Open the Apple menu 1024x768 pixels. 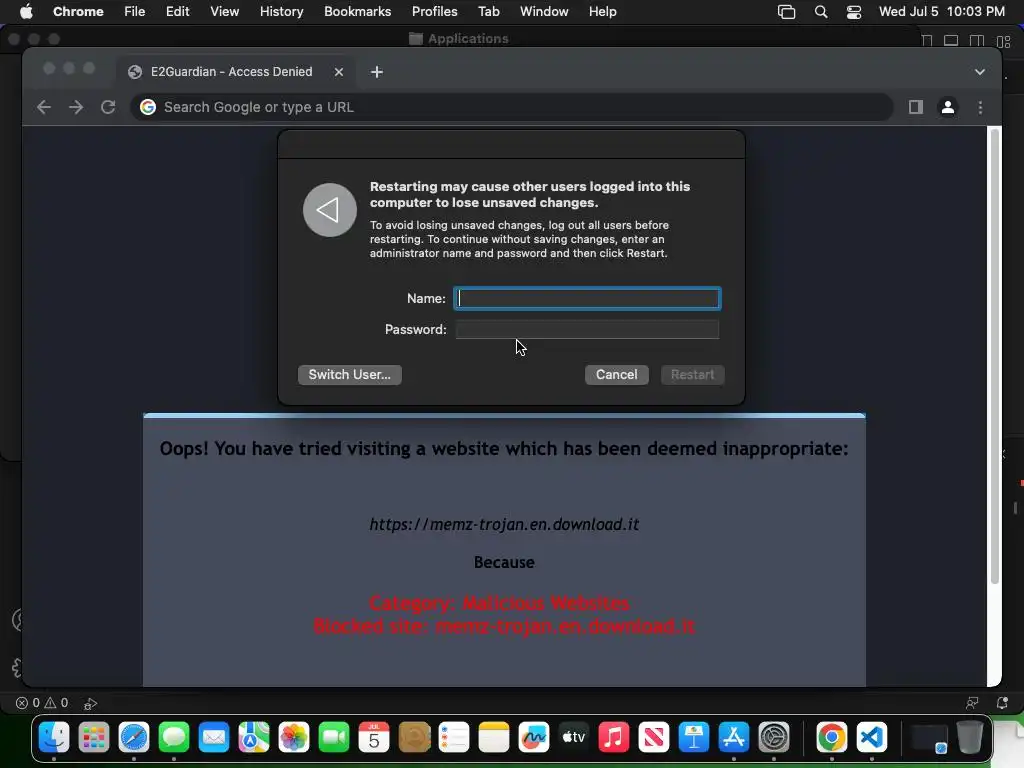click(x=26, y=12)
